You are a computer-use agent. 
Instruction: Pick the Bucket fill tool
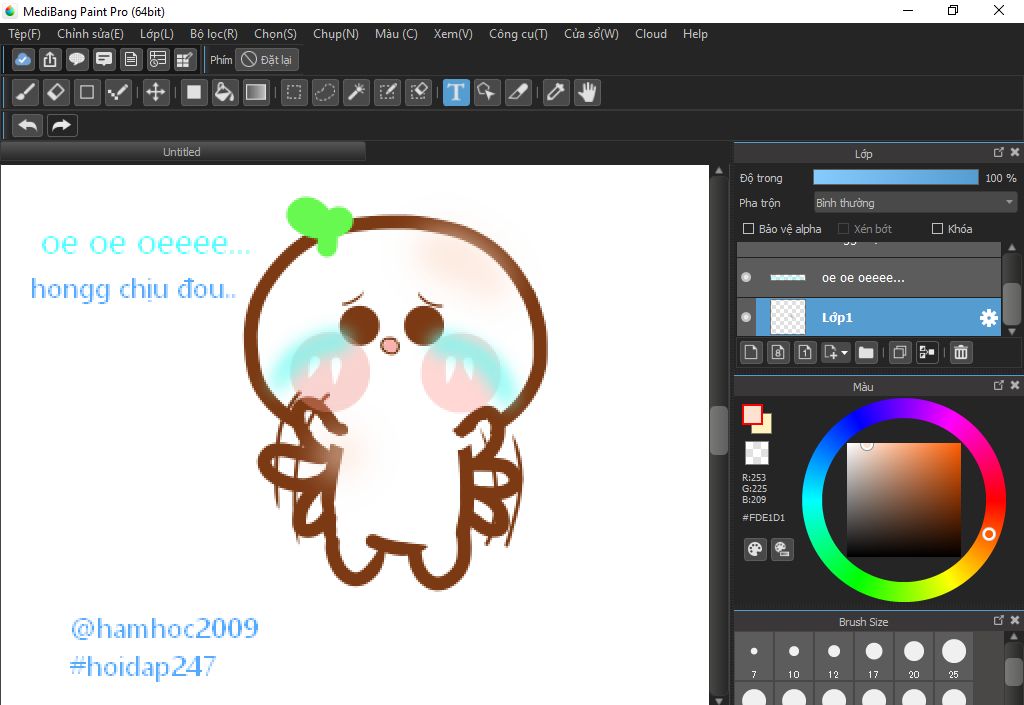tap(225, 93)
